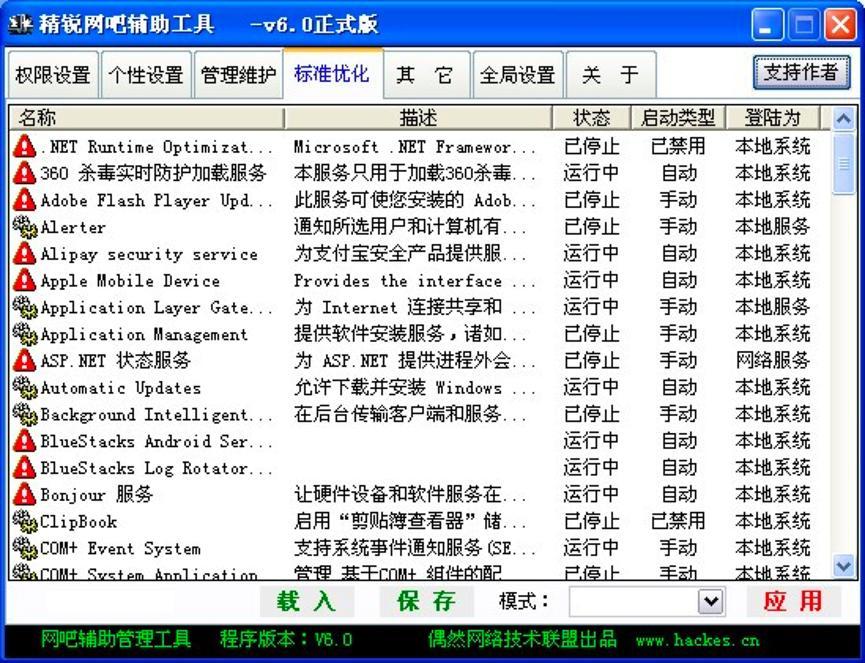
Task: Select the COM+ Event System name
Action: point(120,548)
